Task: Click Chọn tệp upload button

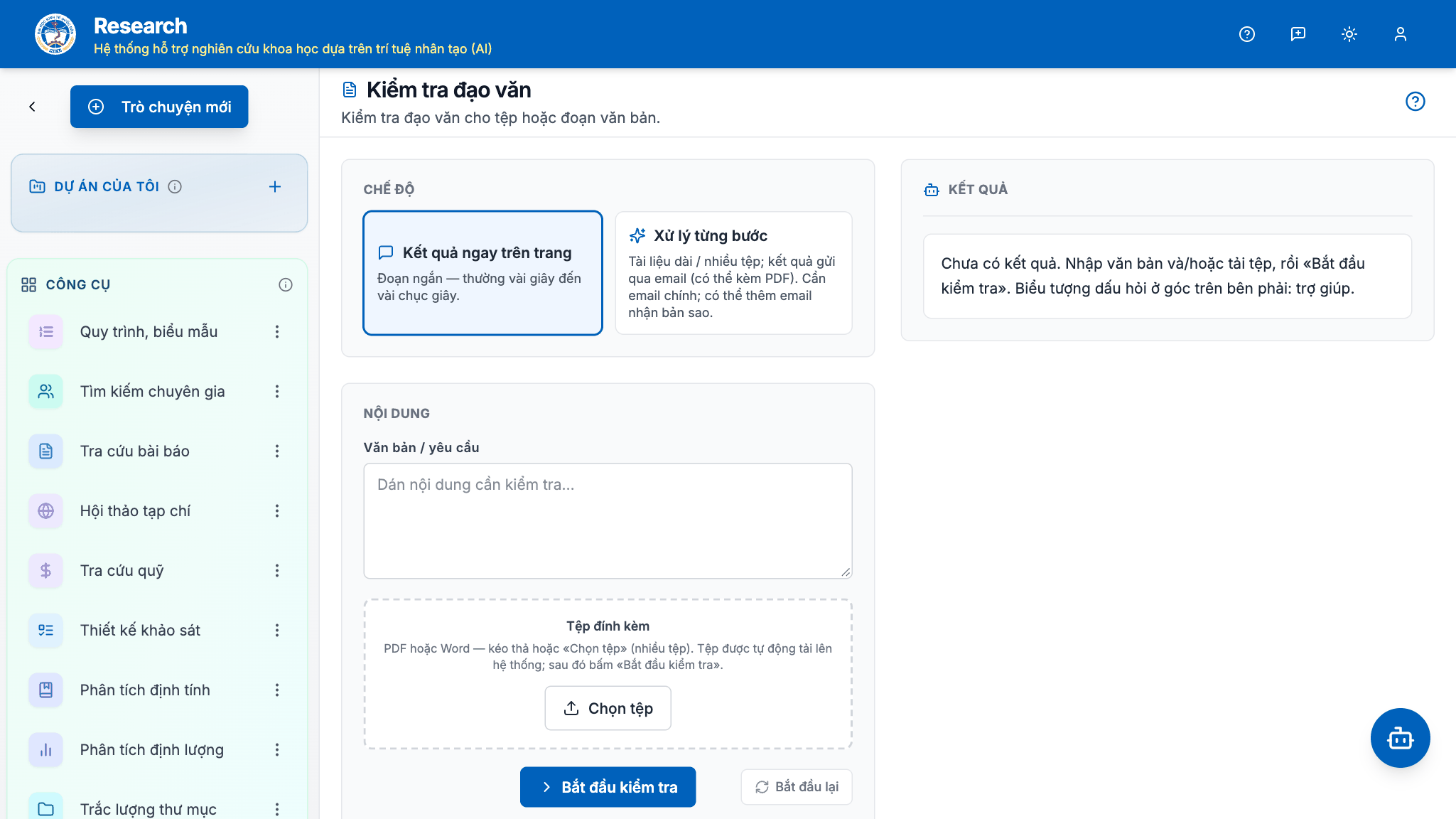Action: click(608, 708)
